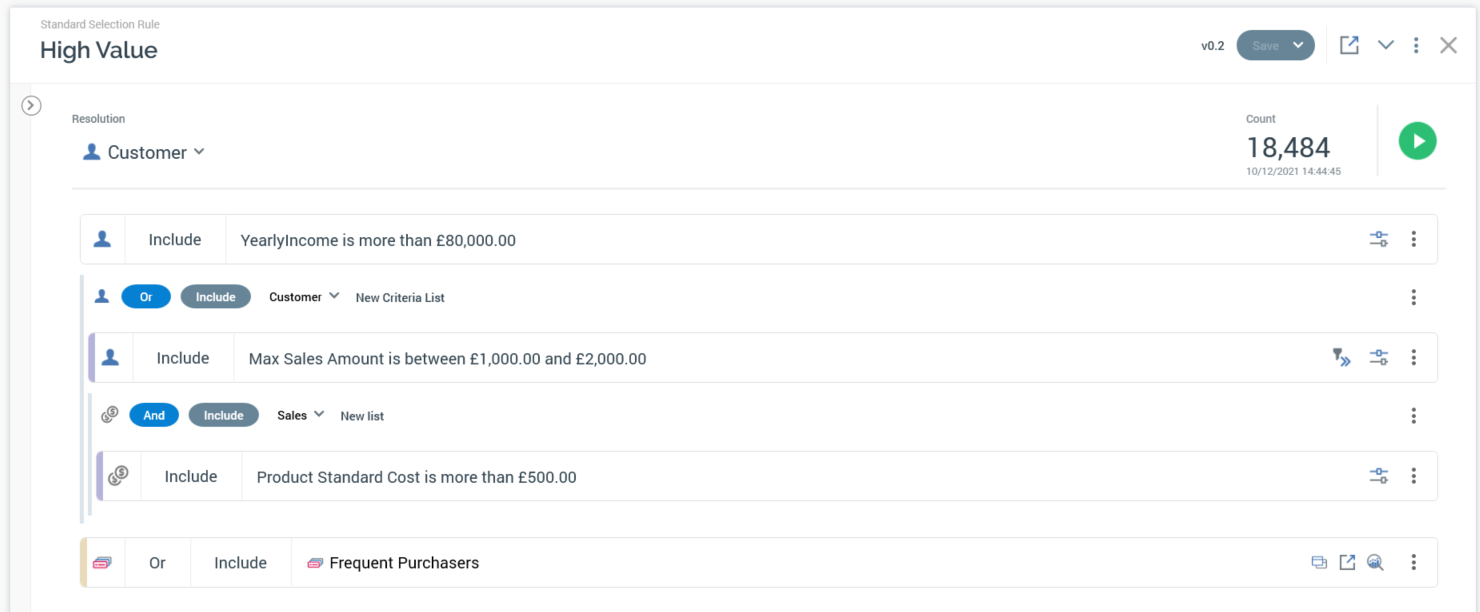Open sliders icon for Product Standard Cost
The image size is (1480, 612).
coord(1379,476)
